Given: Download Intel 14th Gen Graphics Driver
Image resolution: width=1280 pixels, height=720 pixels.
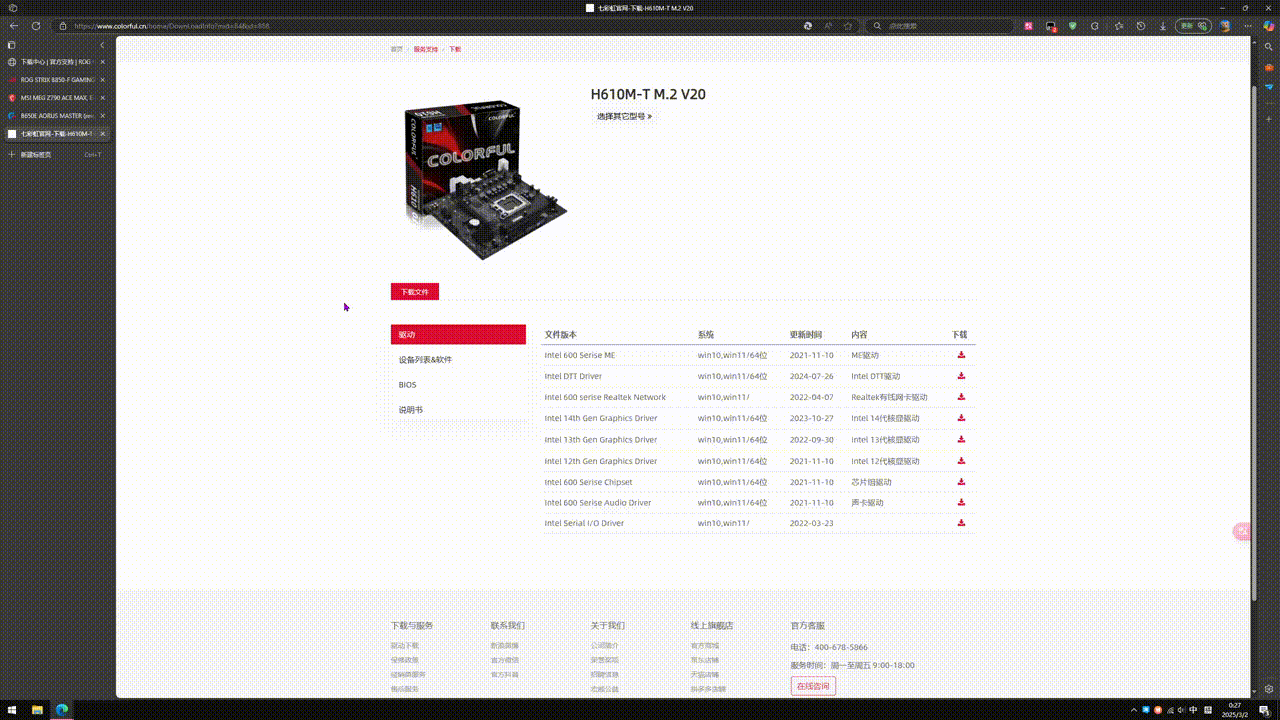Looking at the screenshot, I should (x=961, y=418).
